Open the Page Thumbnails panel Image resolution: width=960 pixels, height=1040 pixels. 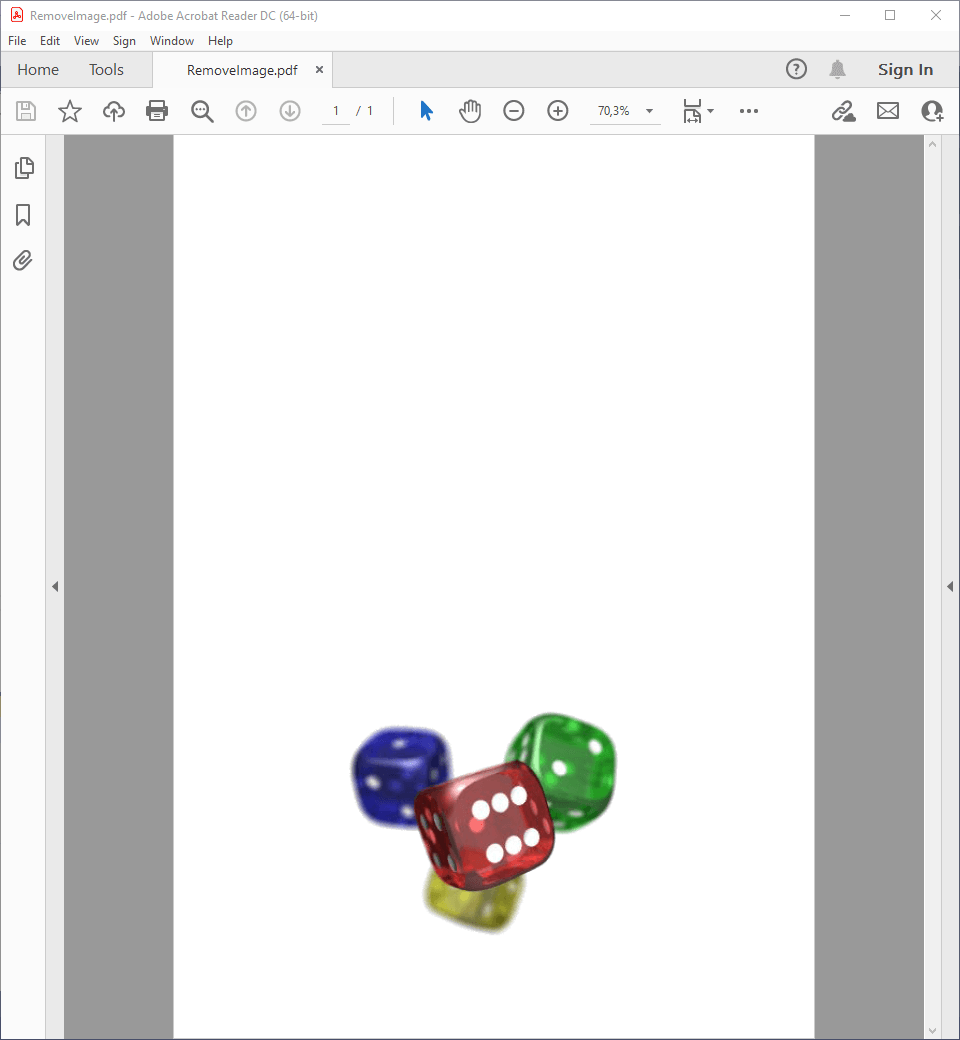(x=24, y=168)
